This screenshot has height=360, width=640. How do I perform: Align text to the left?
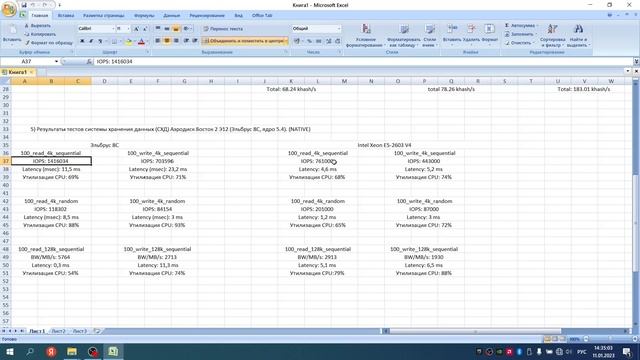pyautogui.click(x=158, y=41)
